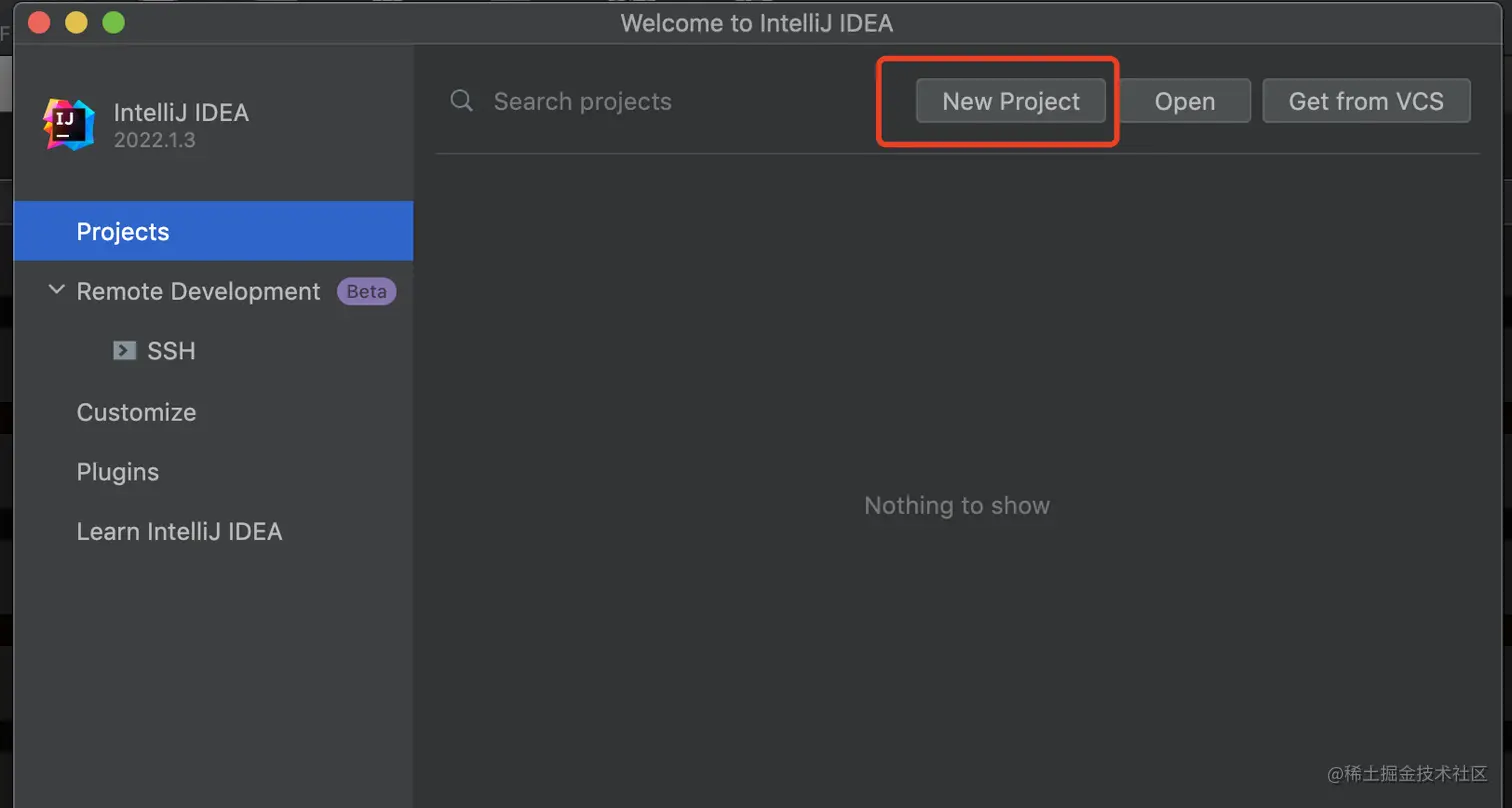
Task: Click the Welcome to IntelliJ IDEA title bar
Action: pyautogui.click(x=756, y=22)
